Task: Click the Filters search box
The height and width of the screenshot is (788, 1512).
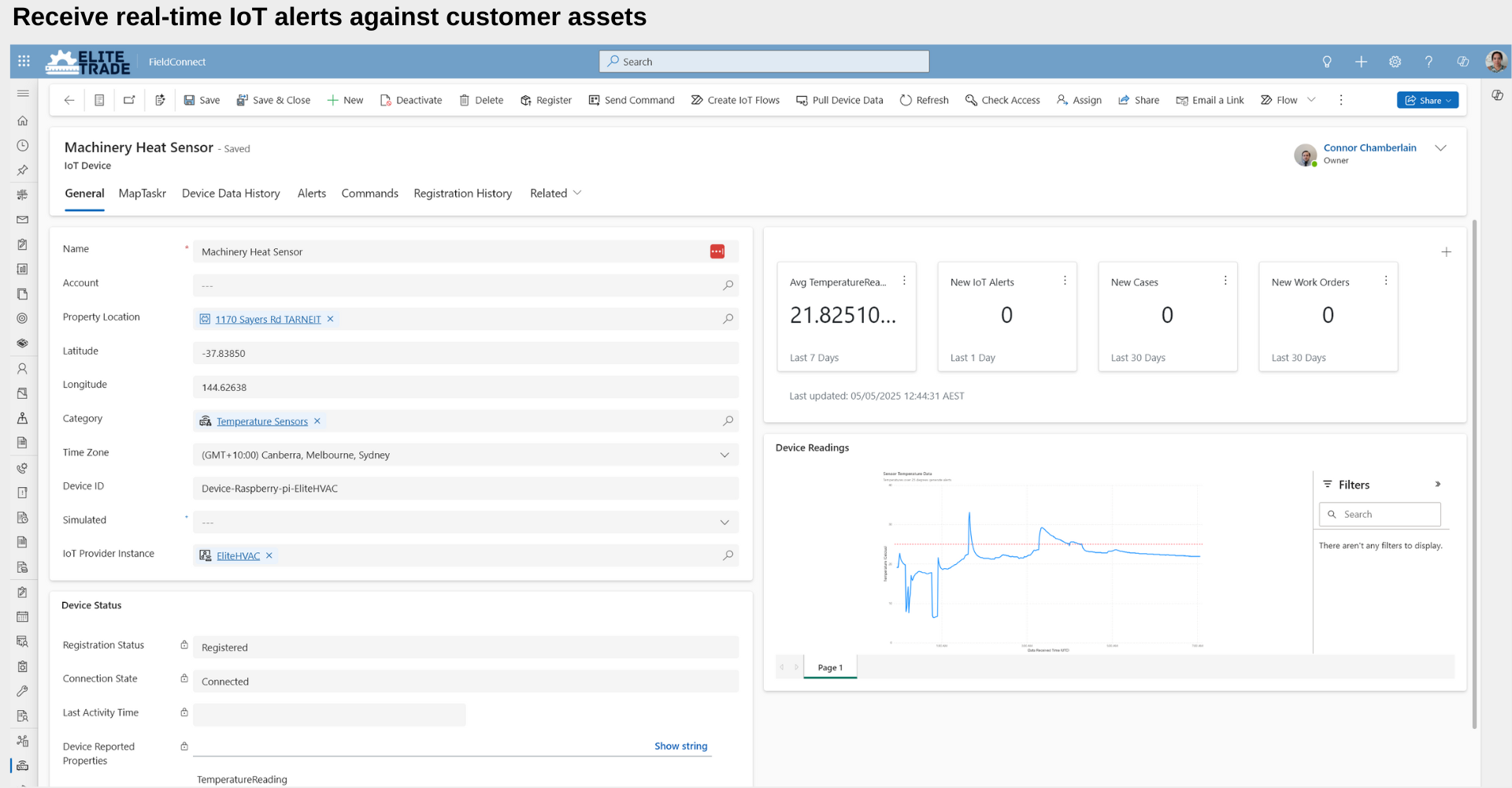Action: 1380,515
